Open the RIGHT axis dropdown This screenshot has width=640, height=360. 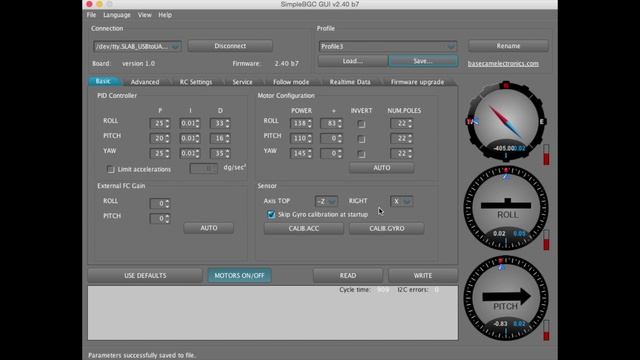click(x=401, y=201)
